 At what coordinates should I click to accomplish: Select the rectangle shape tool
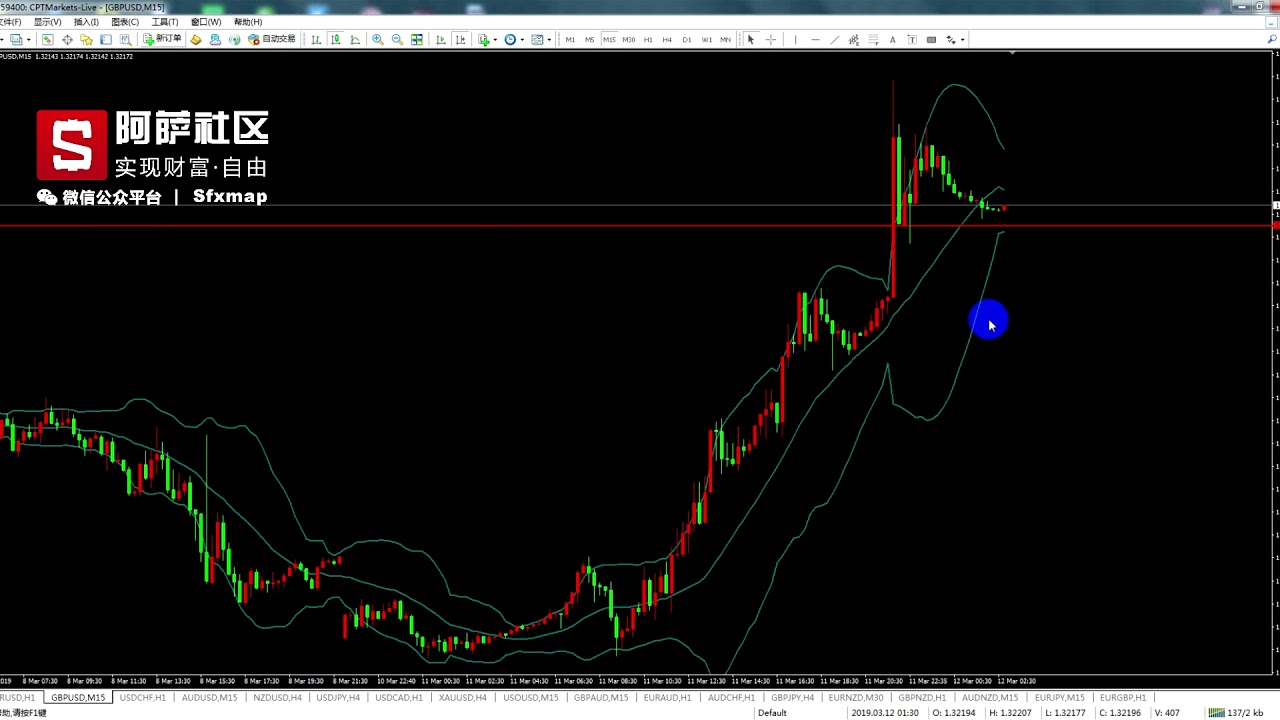(932, 40)
